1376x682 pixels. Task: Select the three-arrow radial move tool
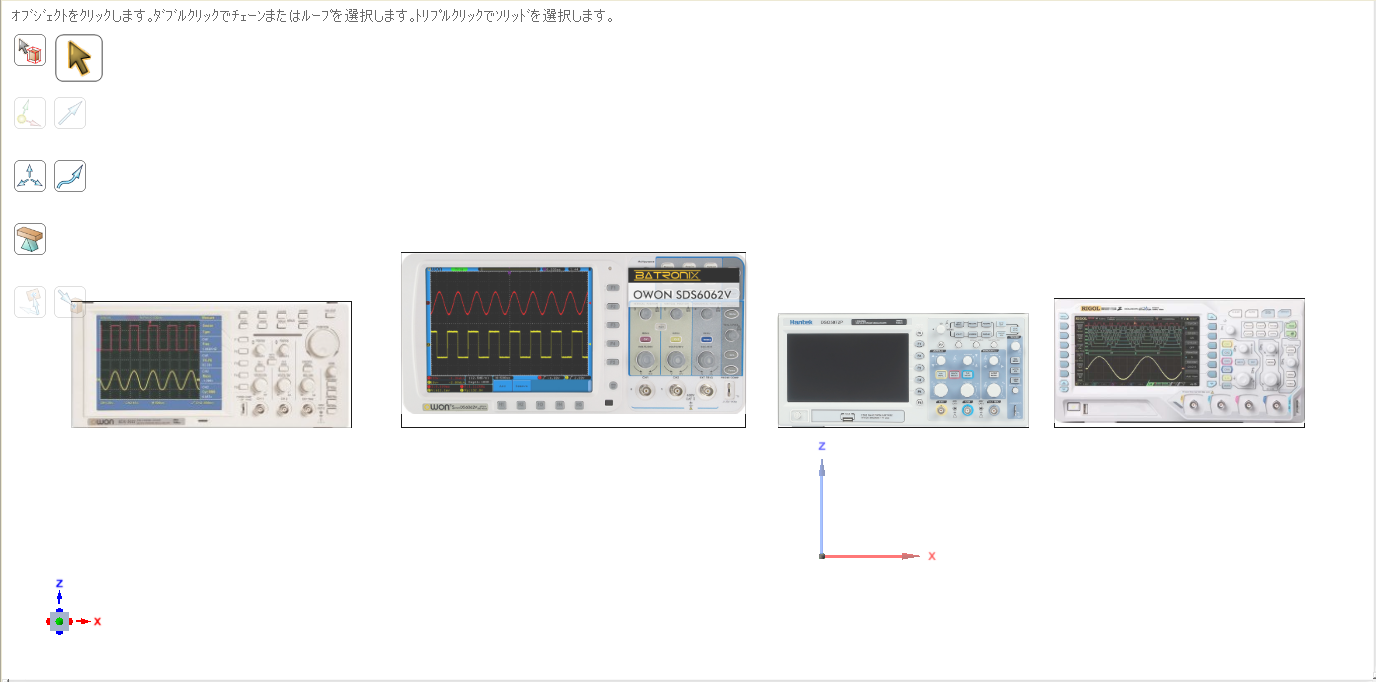point(30,176)
